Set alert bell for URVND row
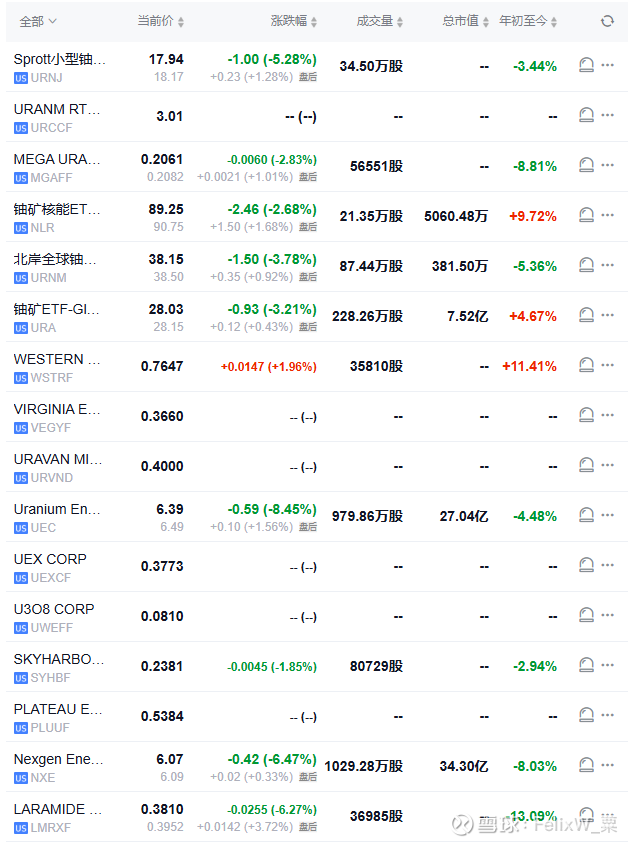The height and width of the screenshot is (844, 636). tap(586, 466)
